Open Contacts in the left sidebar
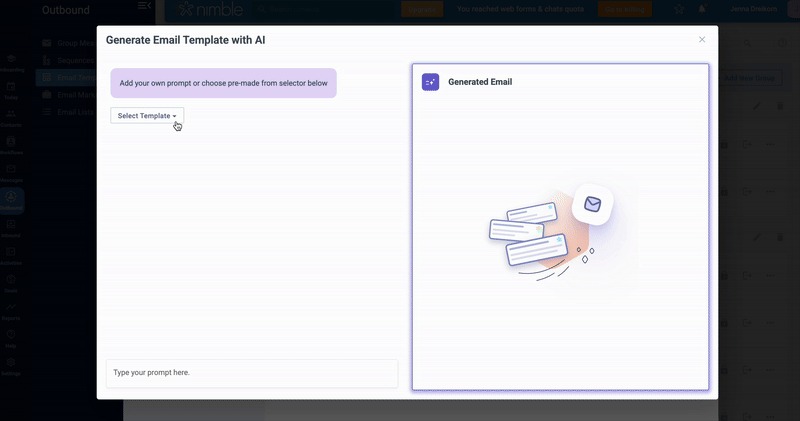800x421 pixels. pos(11,119)
